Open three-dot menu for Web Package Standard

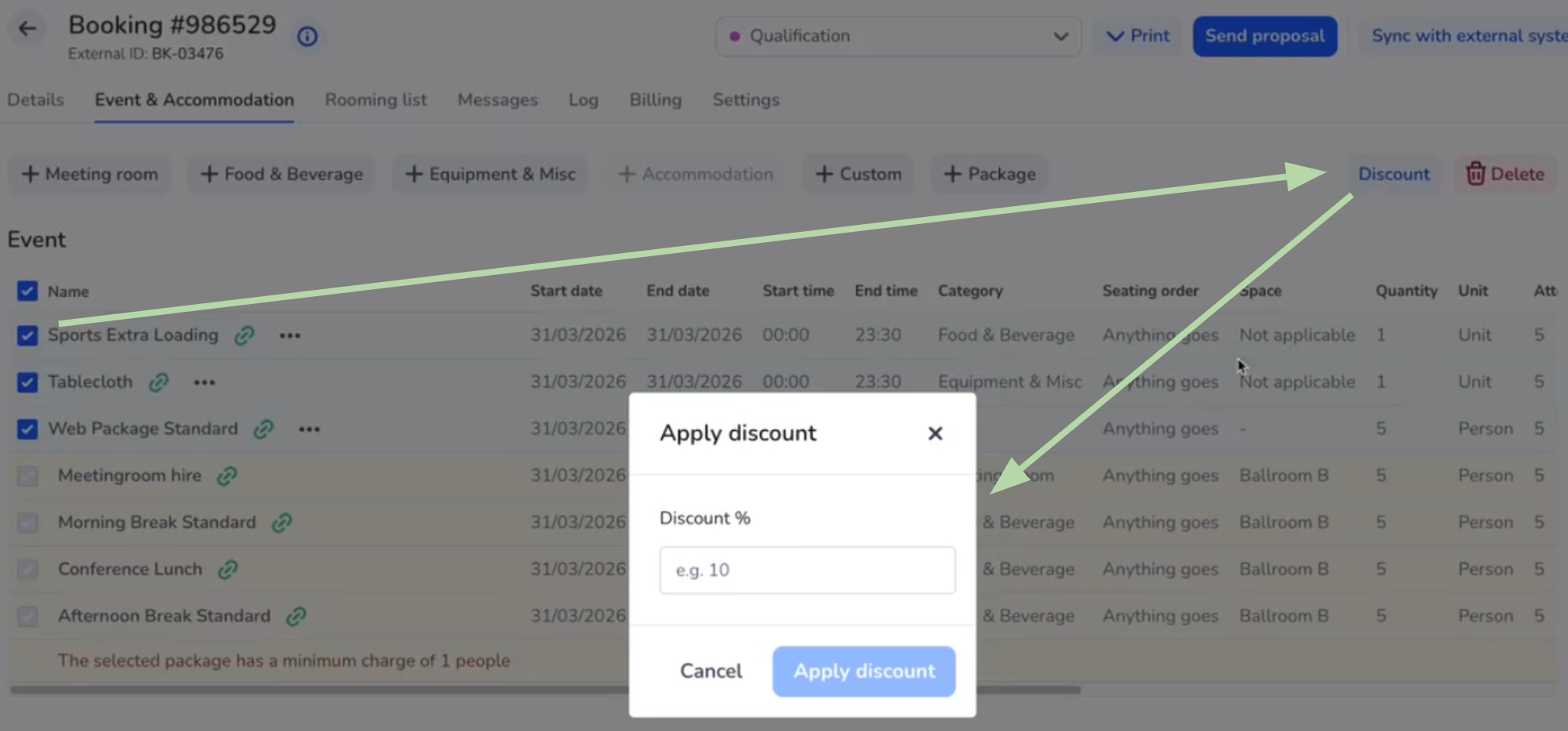coord(310,429)
